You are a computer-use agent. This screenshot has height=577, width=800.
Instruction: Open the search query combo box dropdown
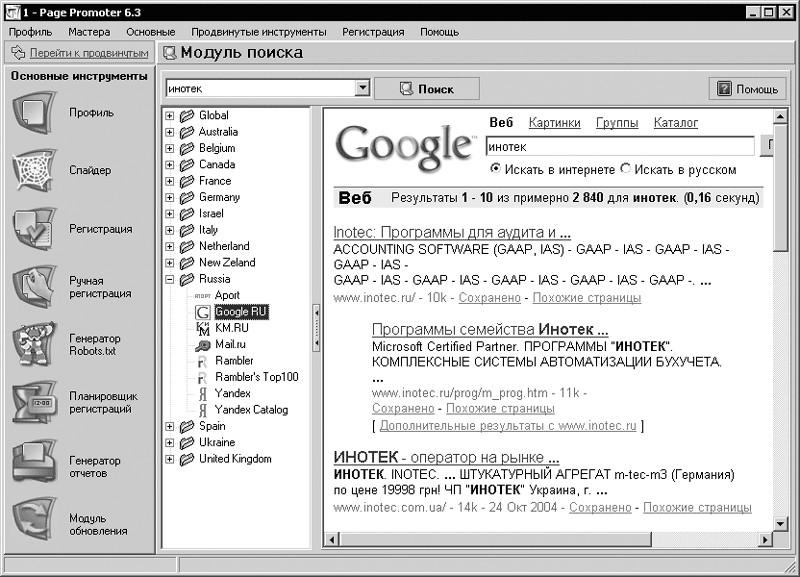(x=362, y=88)
